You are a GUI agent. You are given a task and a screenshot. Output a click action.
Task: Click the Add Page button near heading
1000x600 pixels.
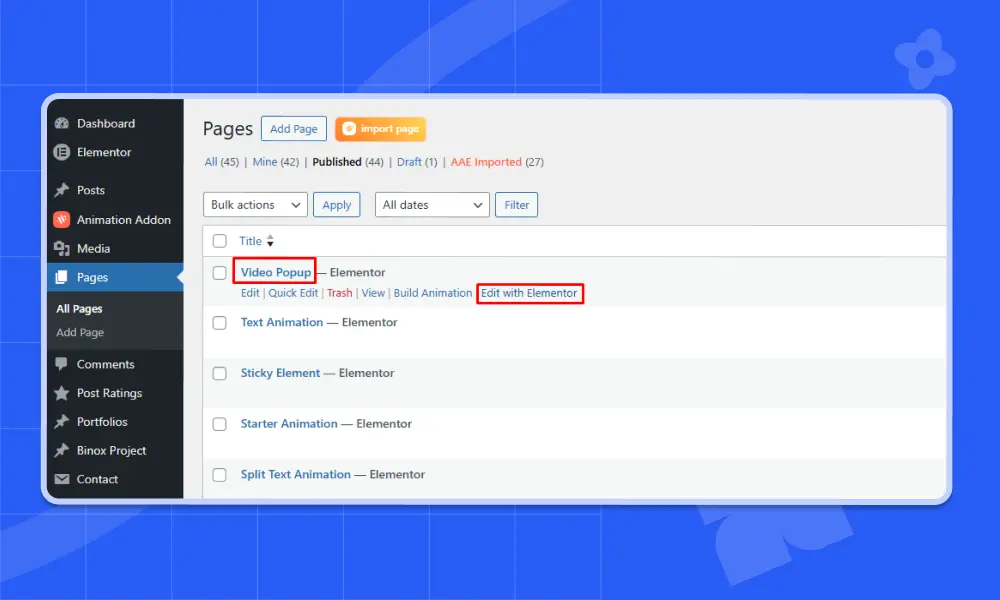pos(293,129)
